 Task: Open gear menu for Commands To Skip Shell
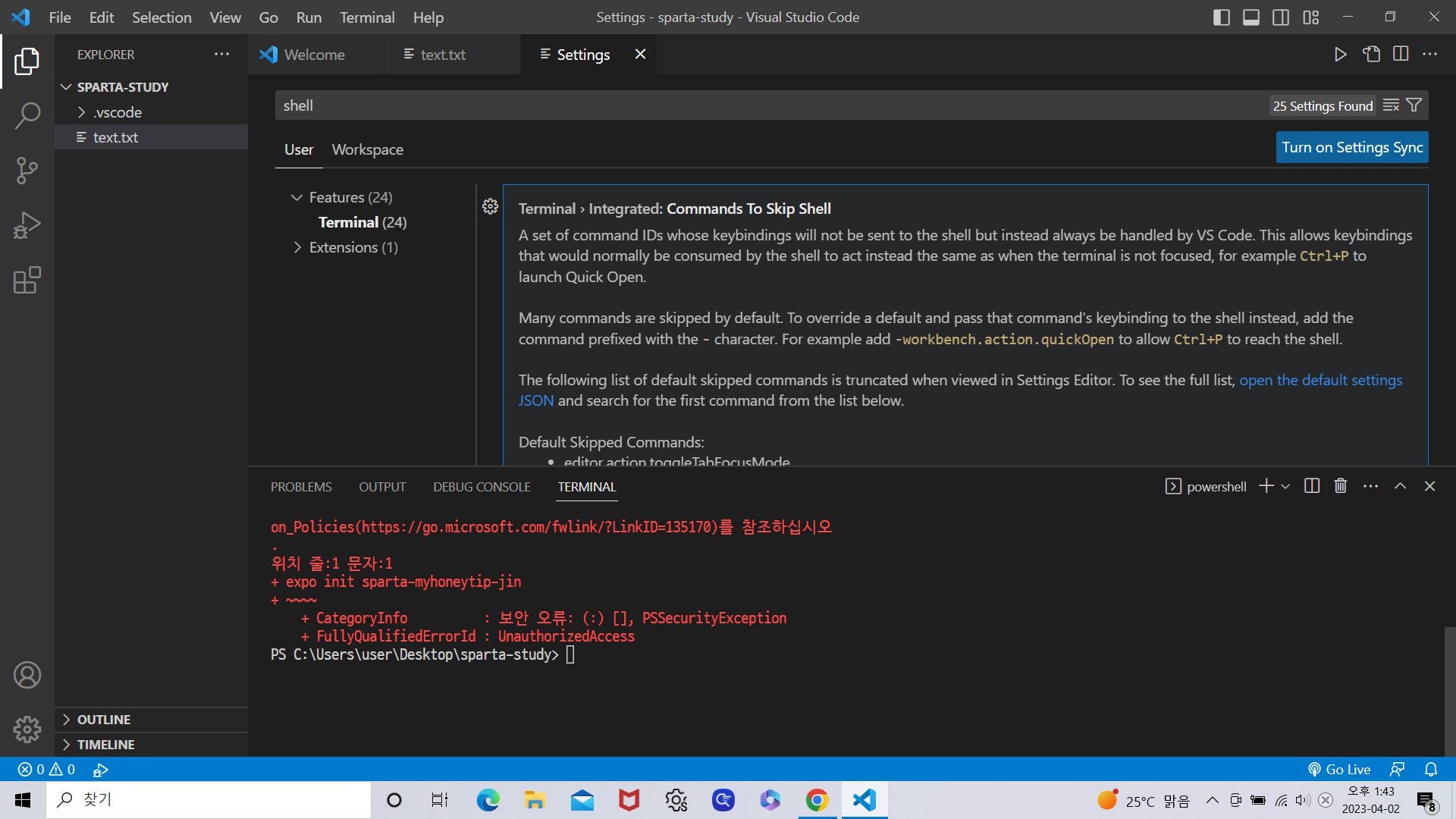coord(491,206)
